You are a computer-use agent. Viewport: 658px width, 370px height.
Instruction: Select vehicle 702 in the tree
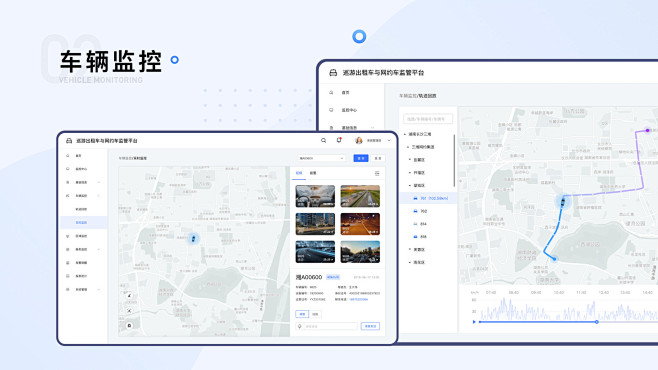point(423,211)
